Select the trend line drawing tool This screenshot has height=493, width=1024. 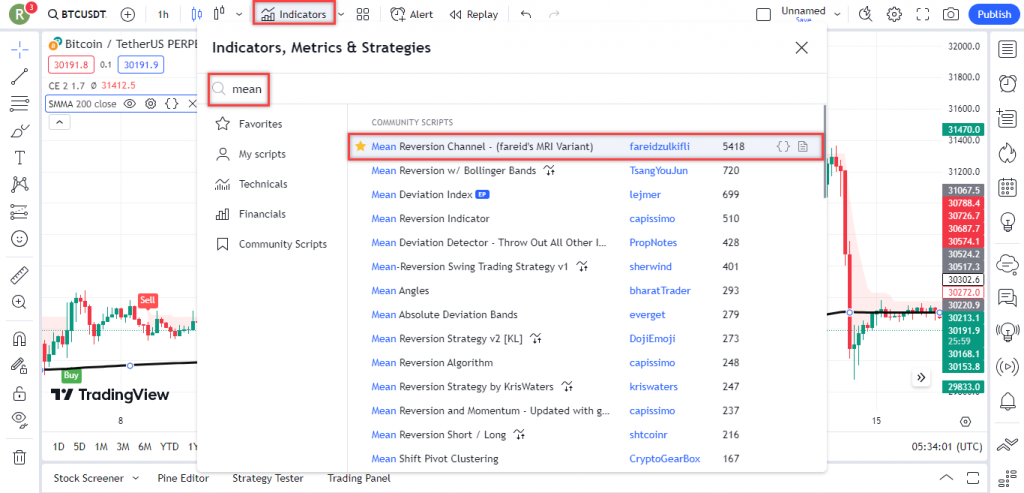(20, 76)
